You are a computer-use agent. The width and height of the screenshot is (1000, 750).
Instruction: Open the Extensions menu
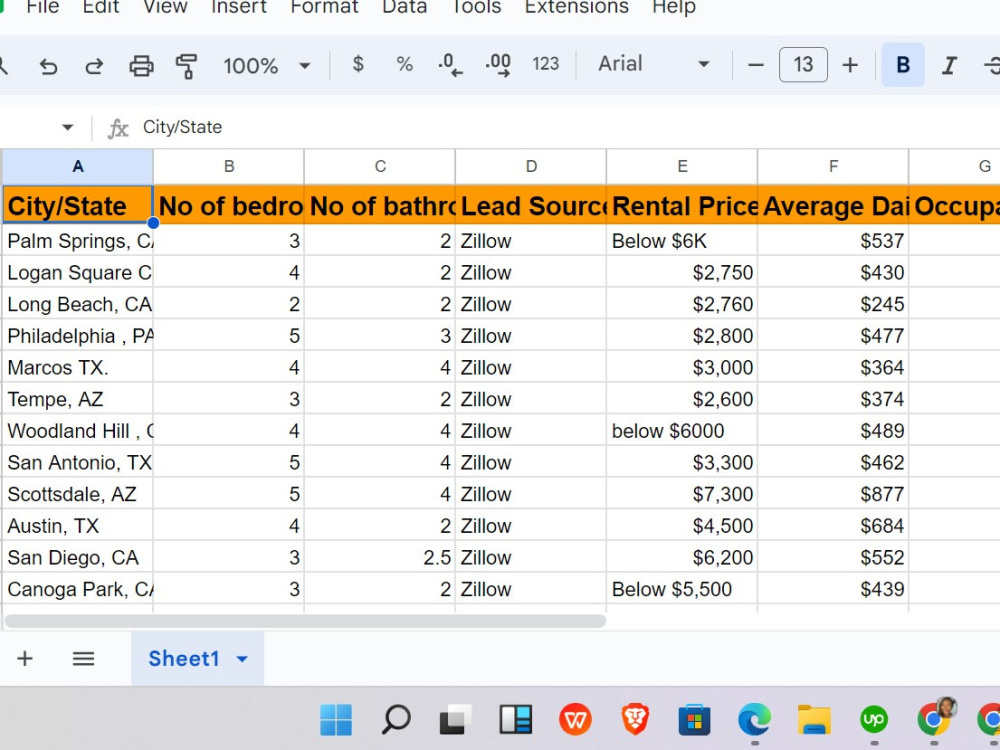(577, 7)
